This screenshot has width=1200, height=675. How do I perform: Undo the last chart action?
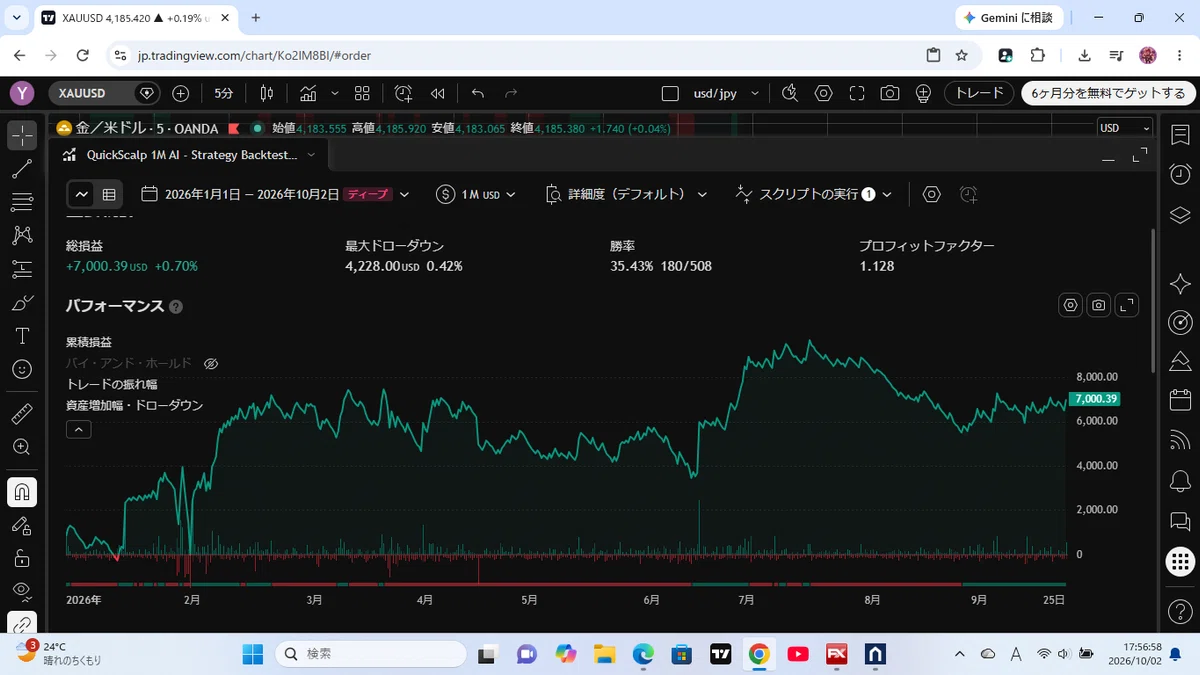point(478,93)
